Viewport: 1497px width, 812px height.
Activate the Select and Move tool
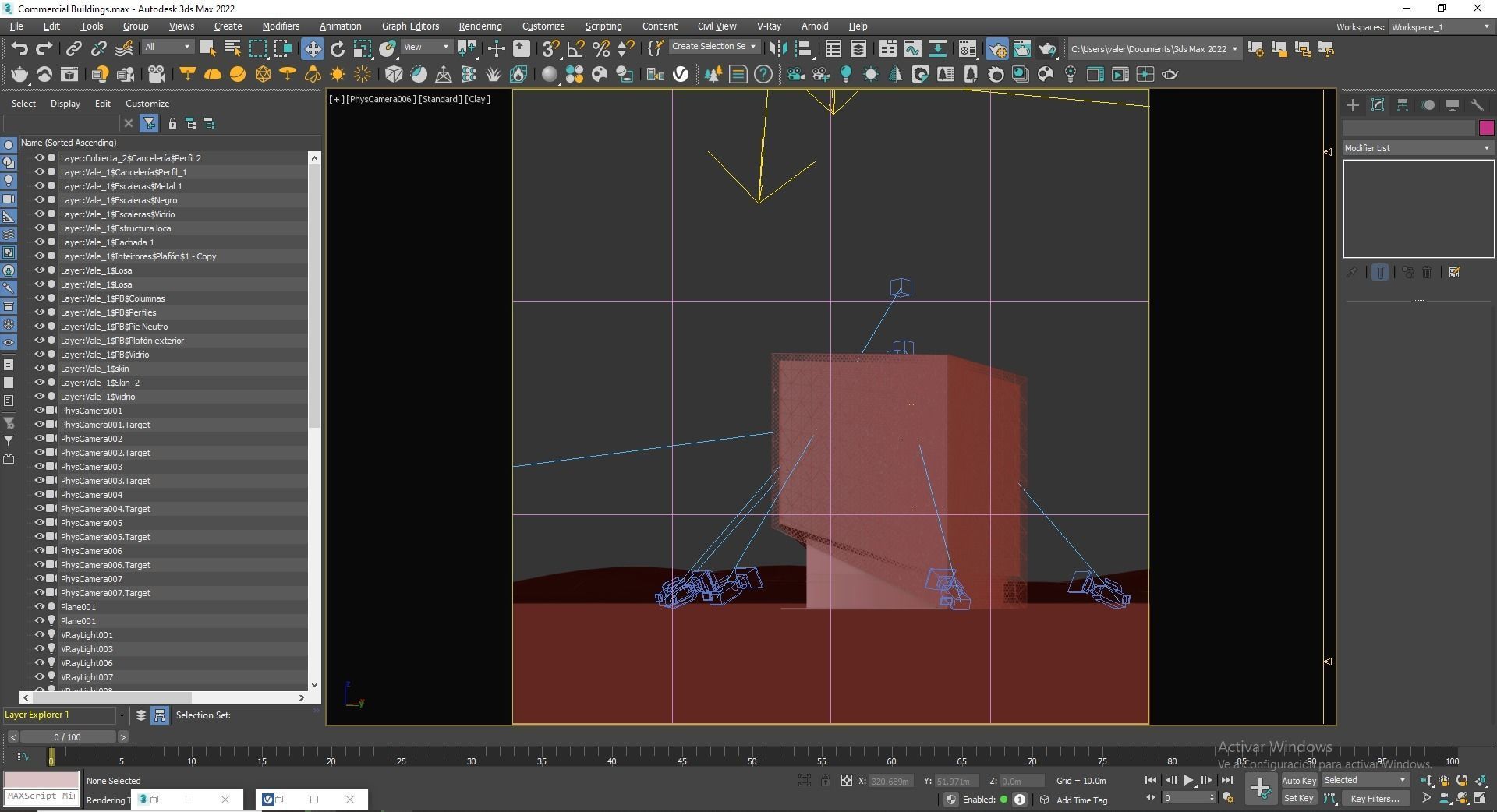click(312, 49)
